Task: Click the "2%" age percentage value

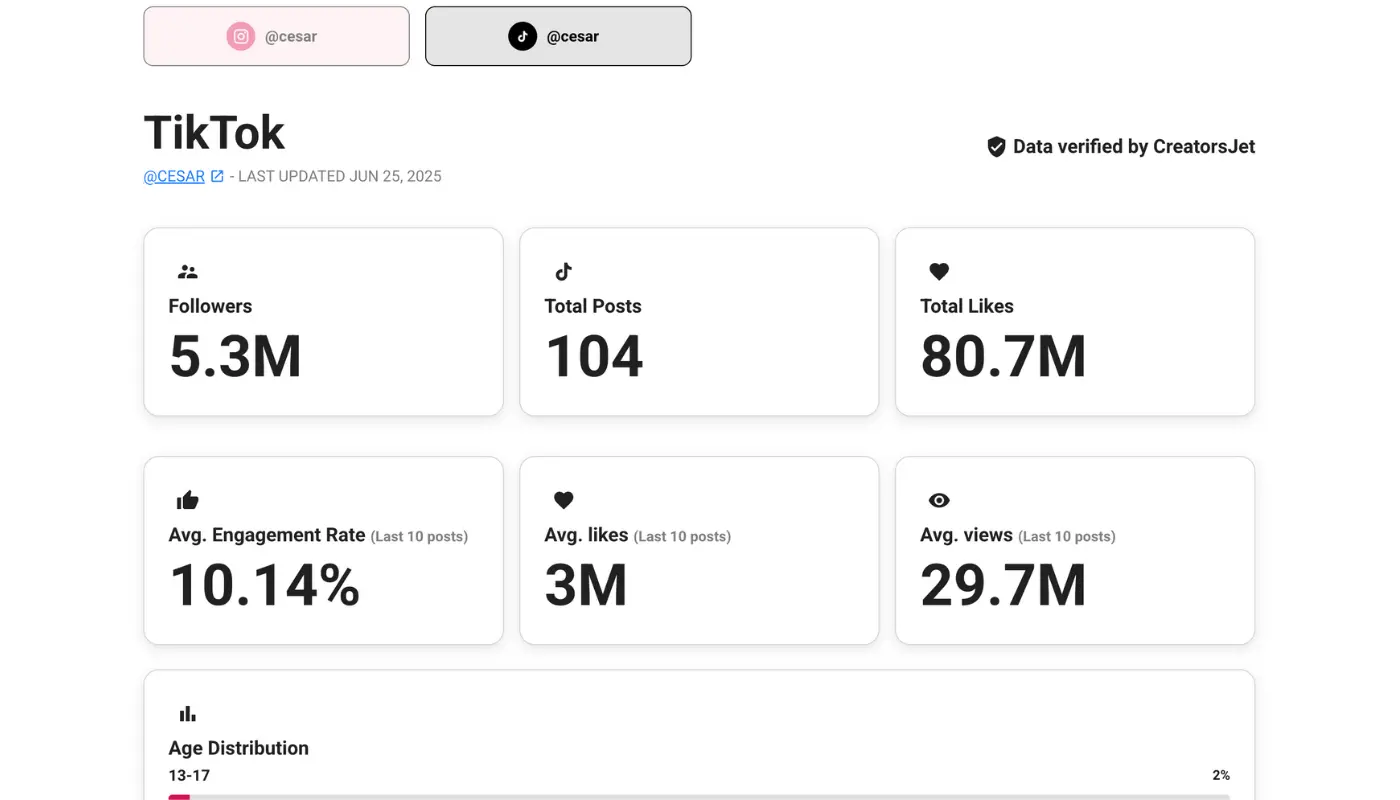Action: [x=1221, y=775]
